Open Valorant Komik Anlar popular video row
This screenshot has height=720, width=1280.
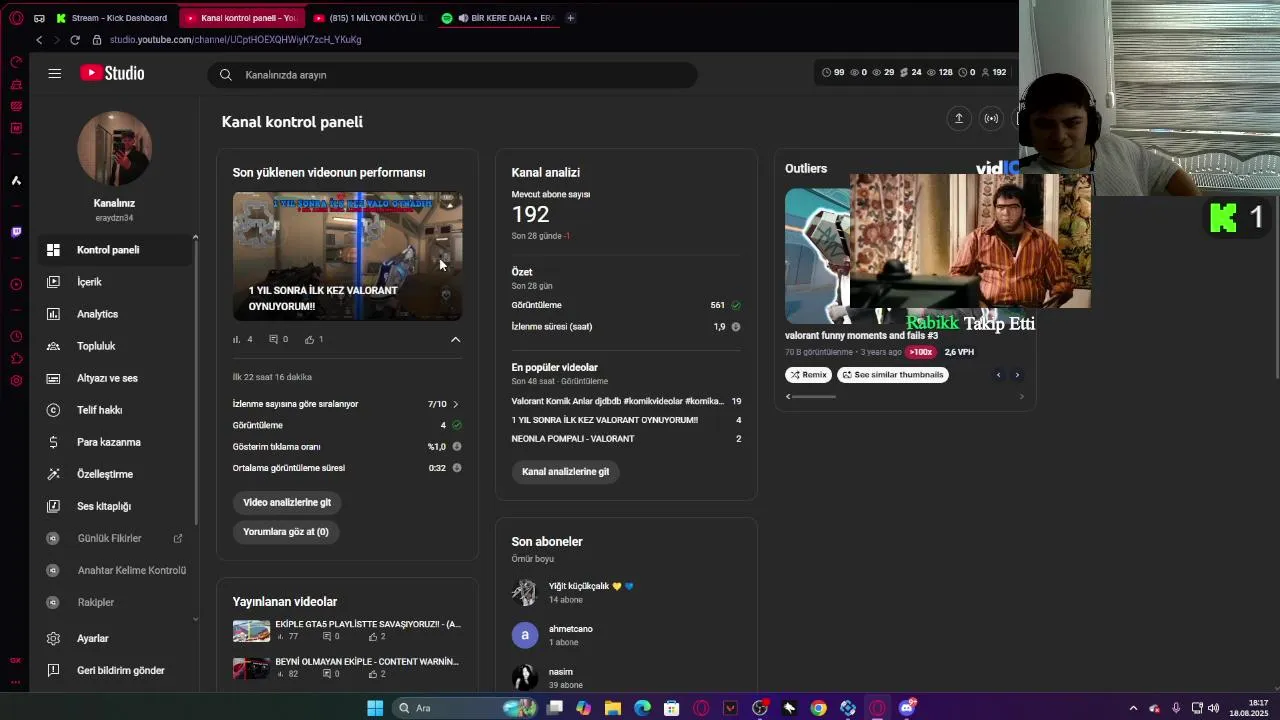626,401
